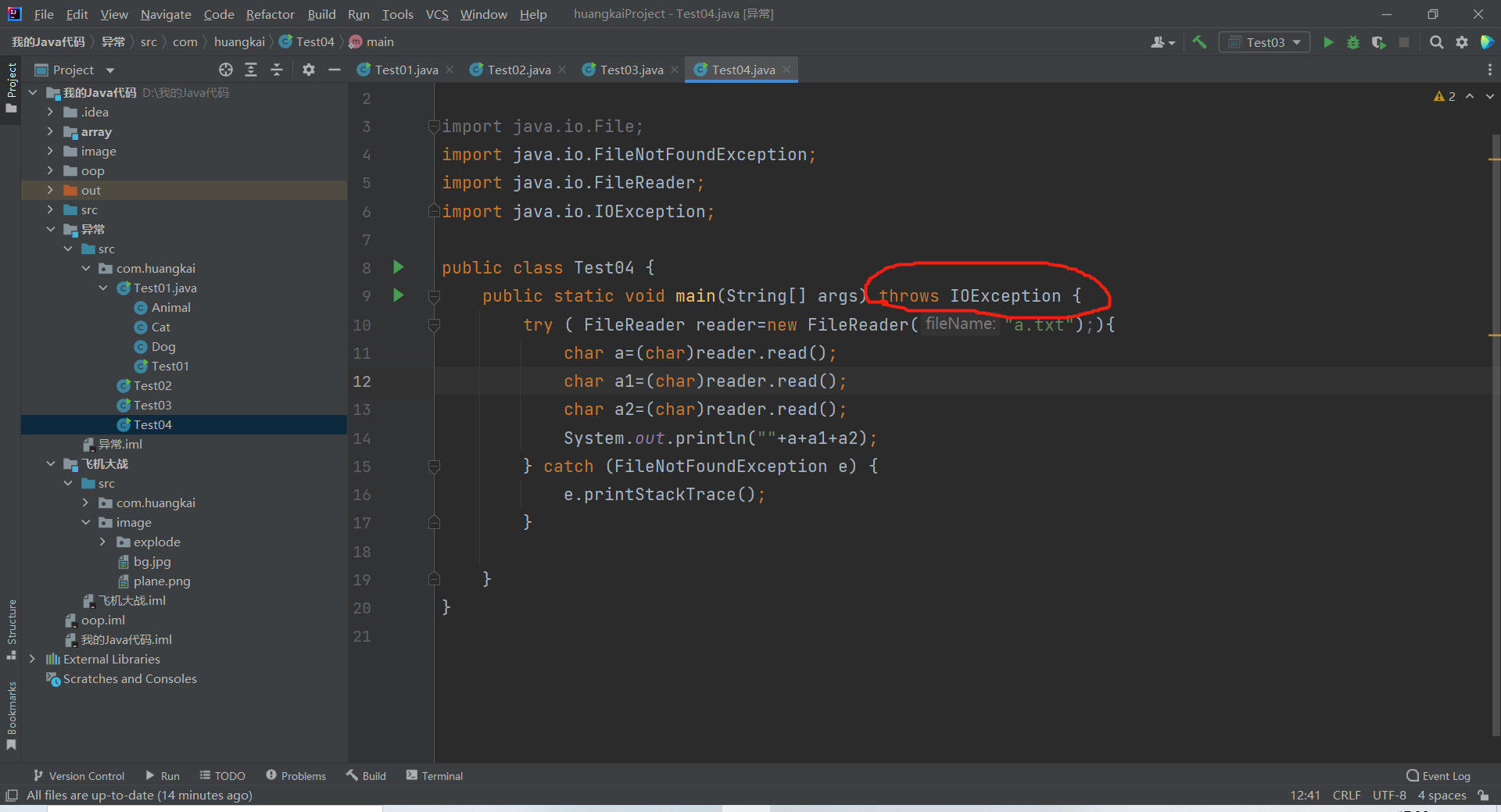1501x812 pixels.
Task: Hide the Project tool window
Action: [335, 70]
